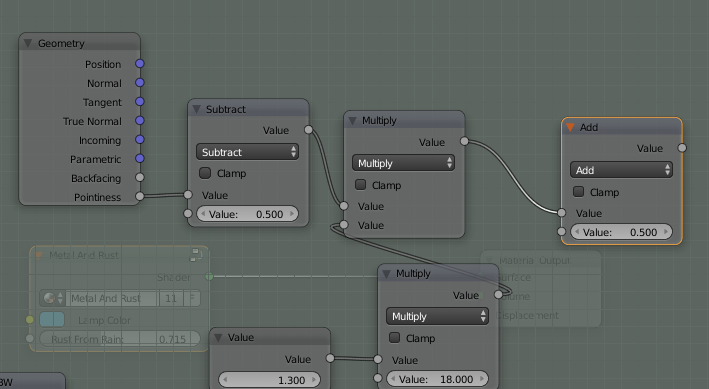The height and width of the screenshot is (389, 709).
Task: Click the Lamp Color swatch on Metal And Rust
Action: tap(52, 319)
